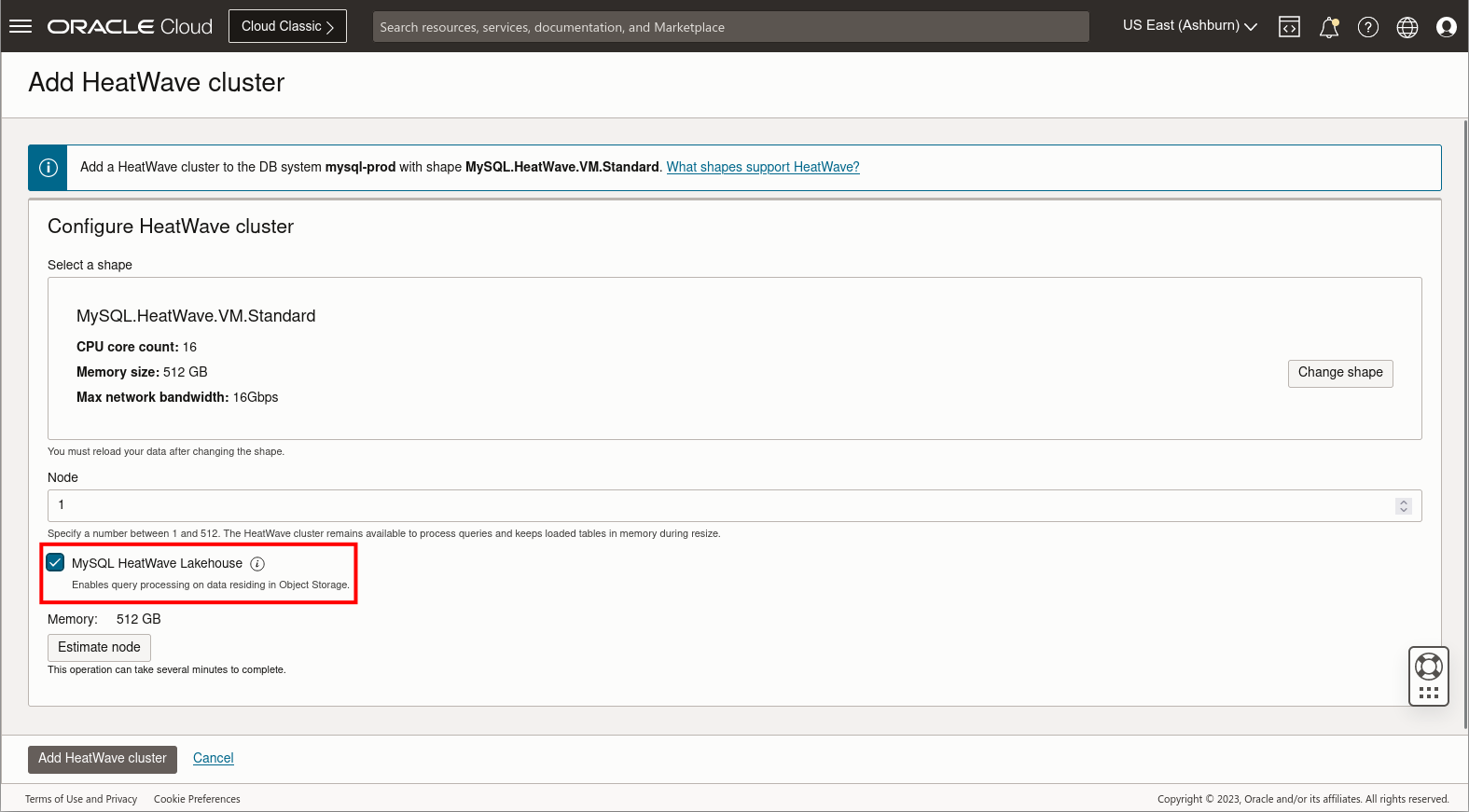Open the lifebuoy support widget
The width and height of the screenshot is (1469, 812).
[1429, 677]
